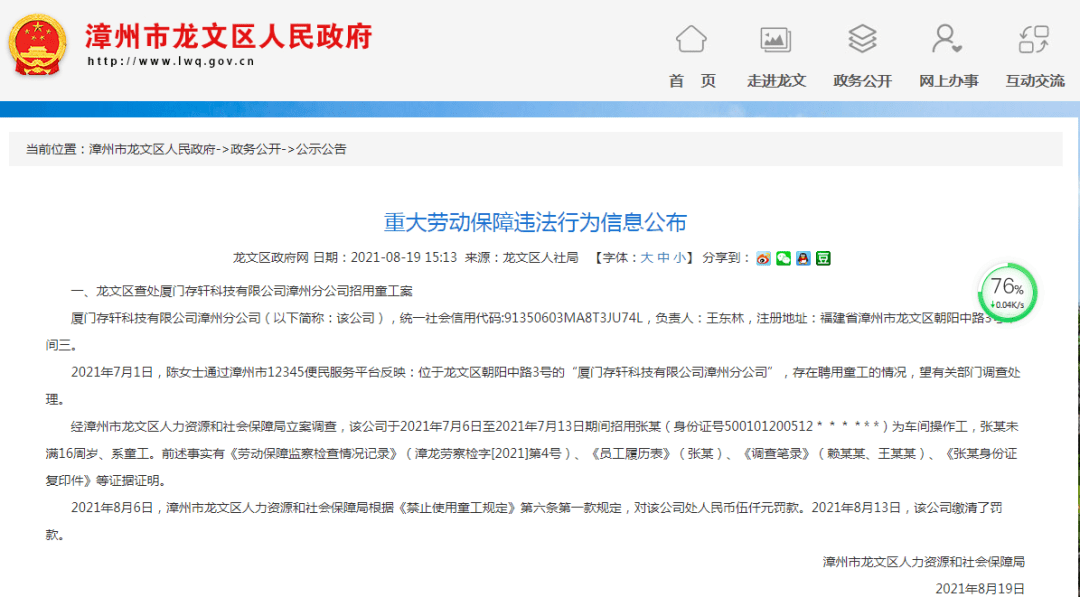
Task: Set font size to 中 (medium)
Action: pyautogui.click(x=663, y=258)
